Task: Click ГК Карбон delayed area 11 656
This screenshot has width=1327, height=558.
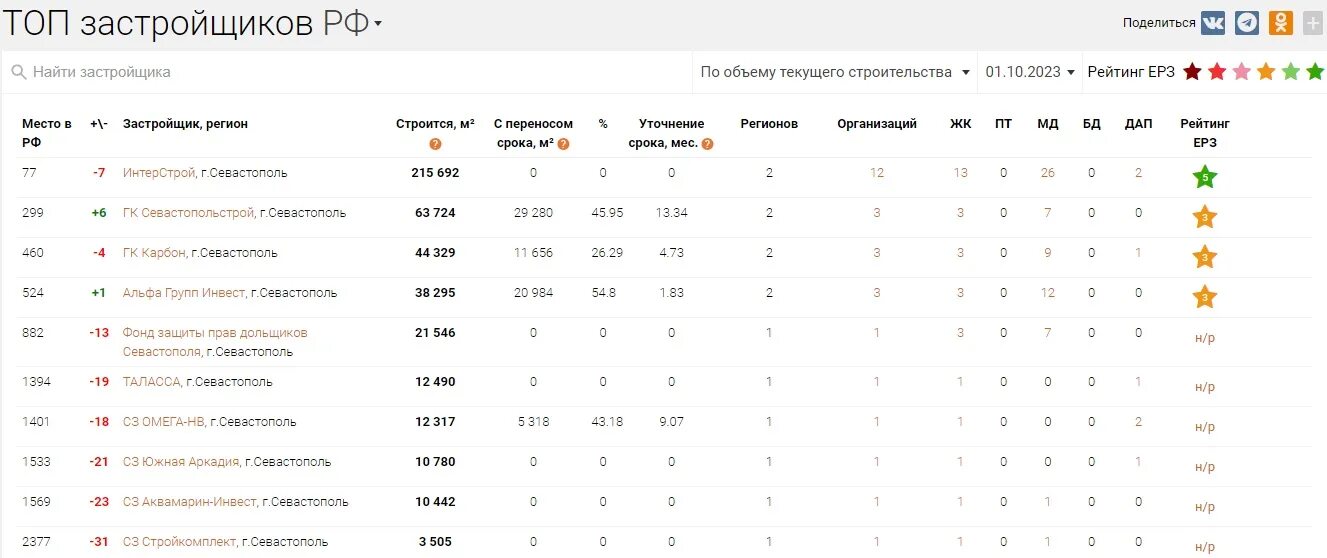Action: tap(533, 253)
